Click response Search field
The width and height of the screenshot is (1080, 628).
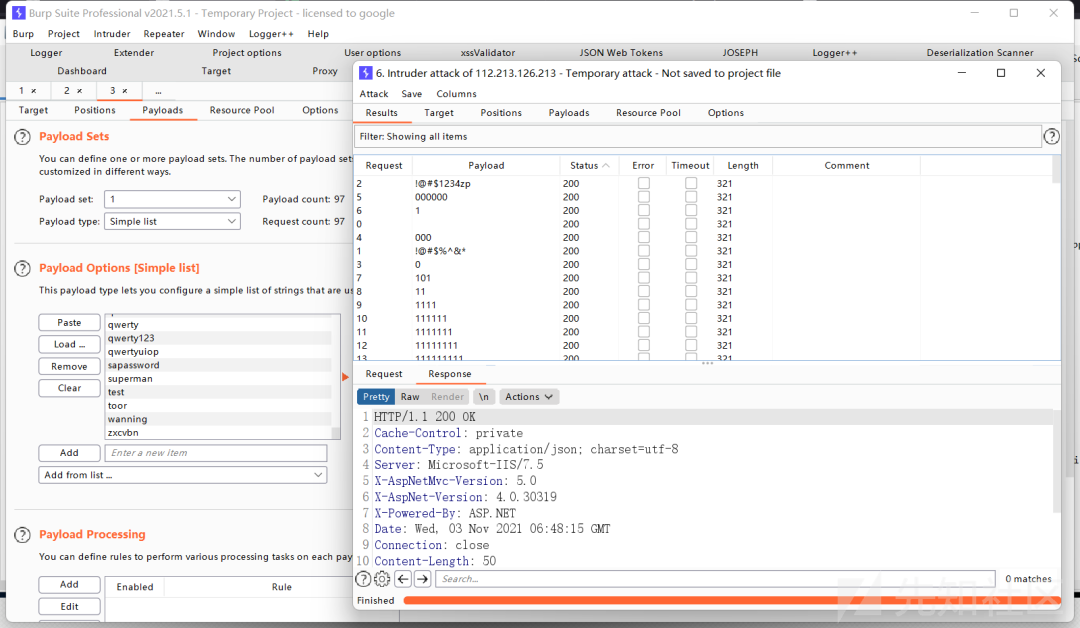pos(715,579)
